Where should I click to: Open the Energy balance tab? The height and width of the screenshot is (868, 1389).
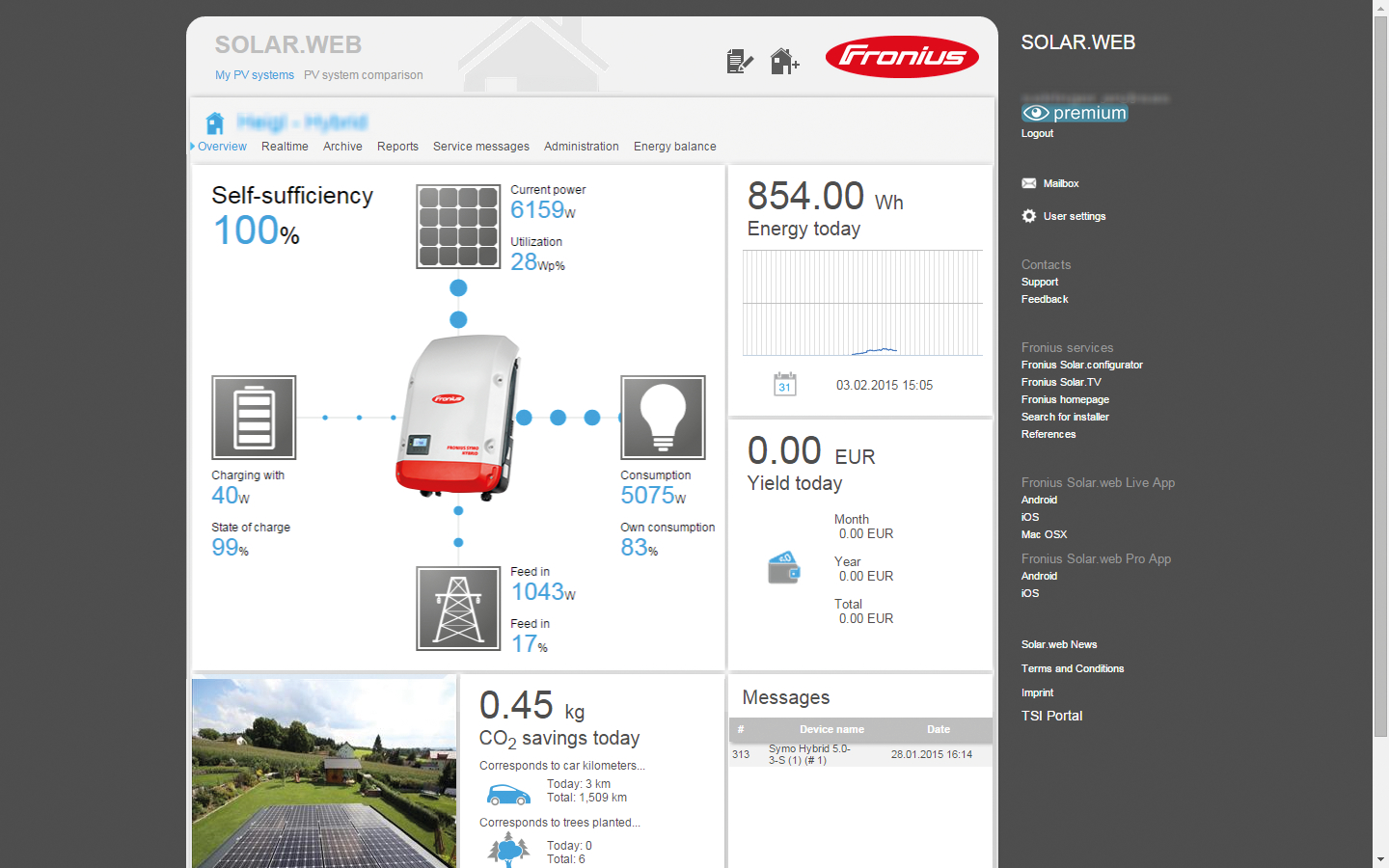(674, 147)
